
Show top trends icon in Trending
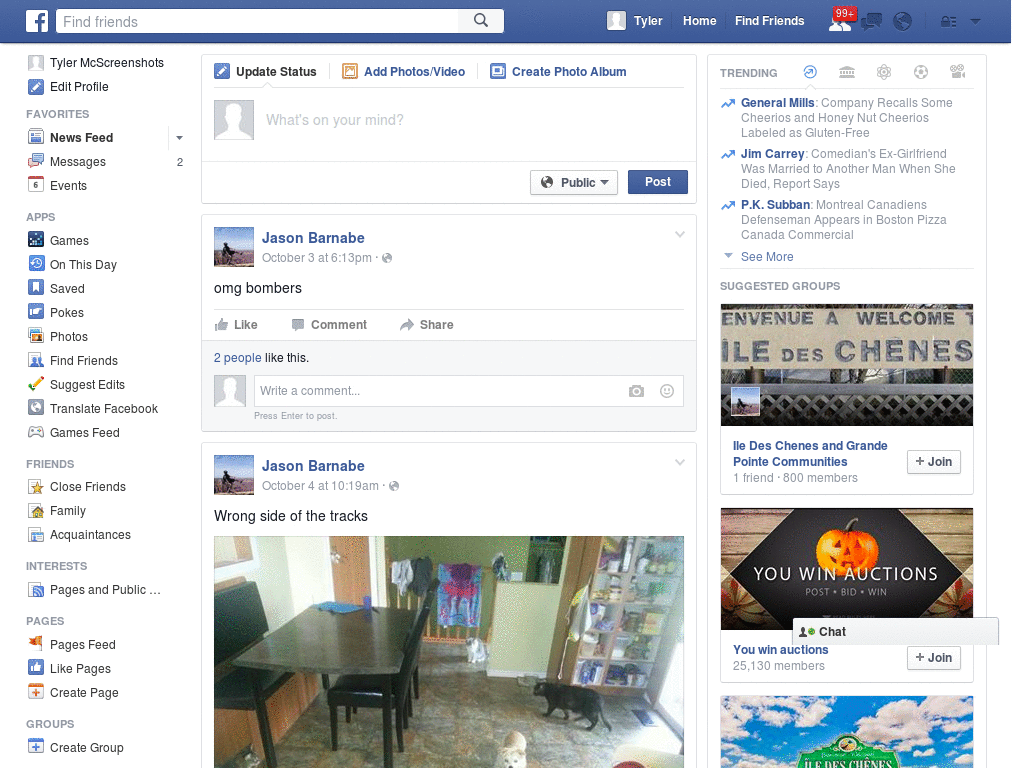click(x=810, y=72)
